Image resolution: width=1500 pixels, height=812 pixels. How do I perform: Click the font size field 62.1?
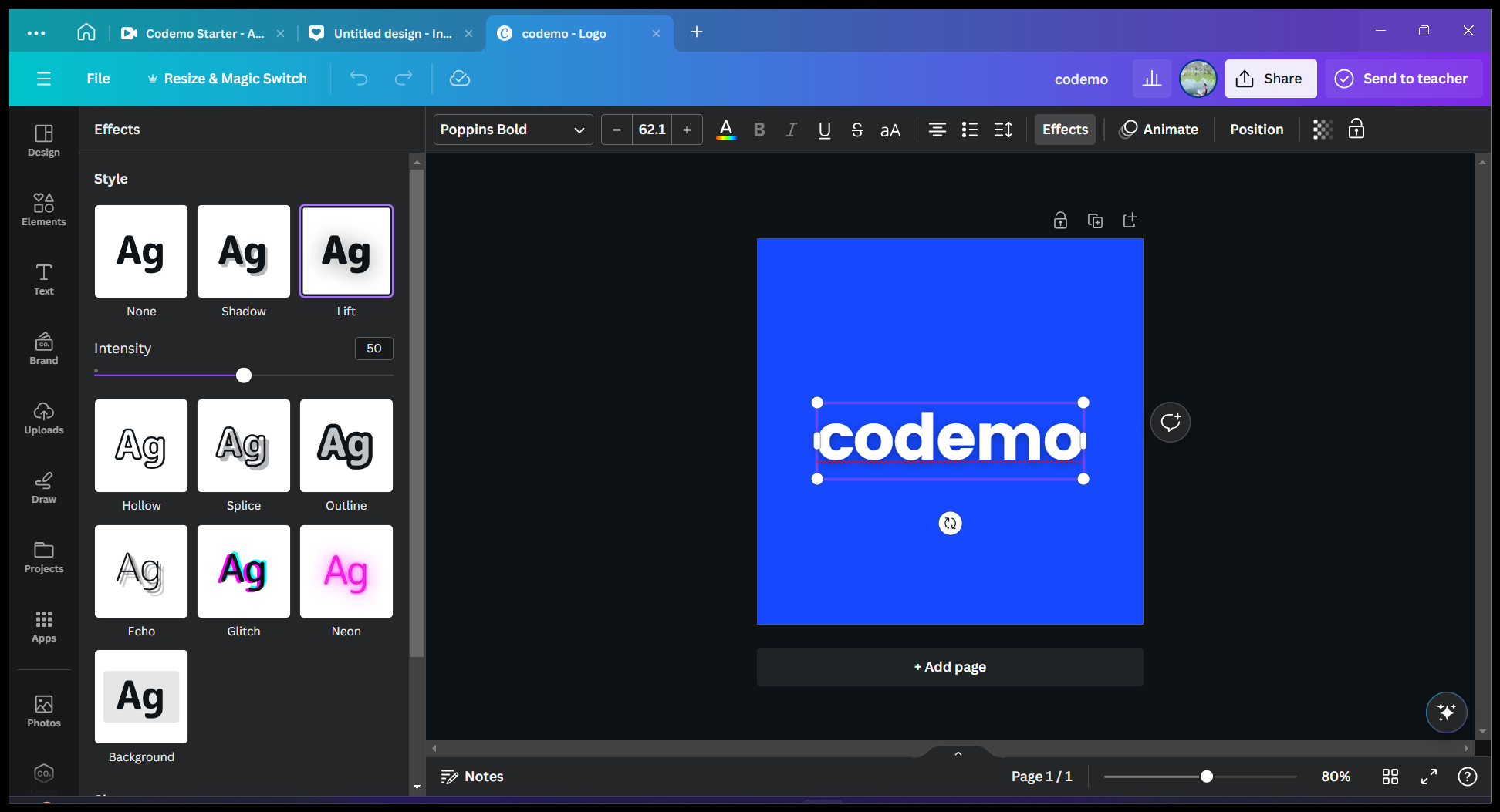tap(652, 130)
